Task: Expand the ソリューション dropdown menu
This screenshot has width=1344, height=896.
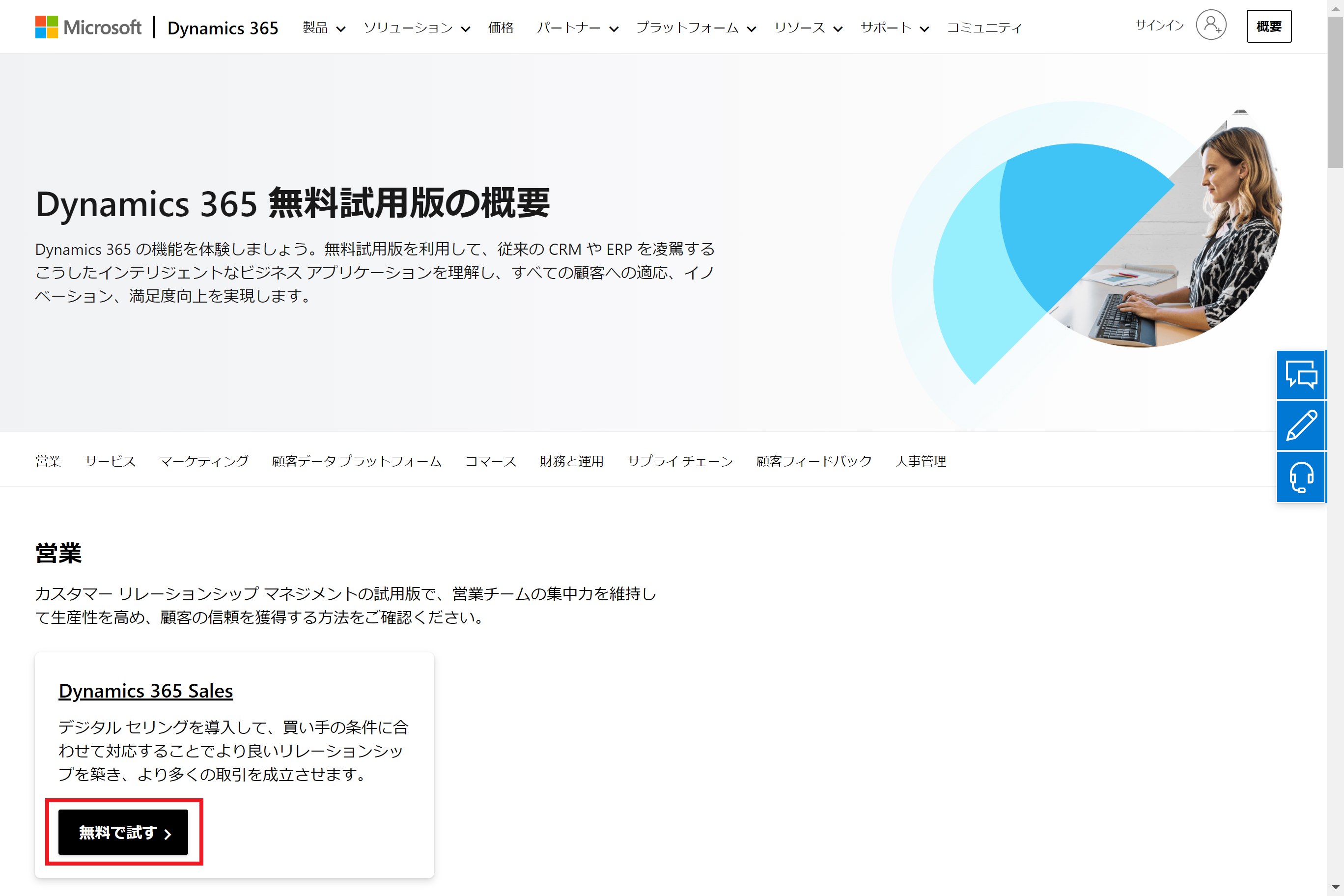Action: pos(417,28)
